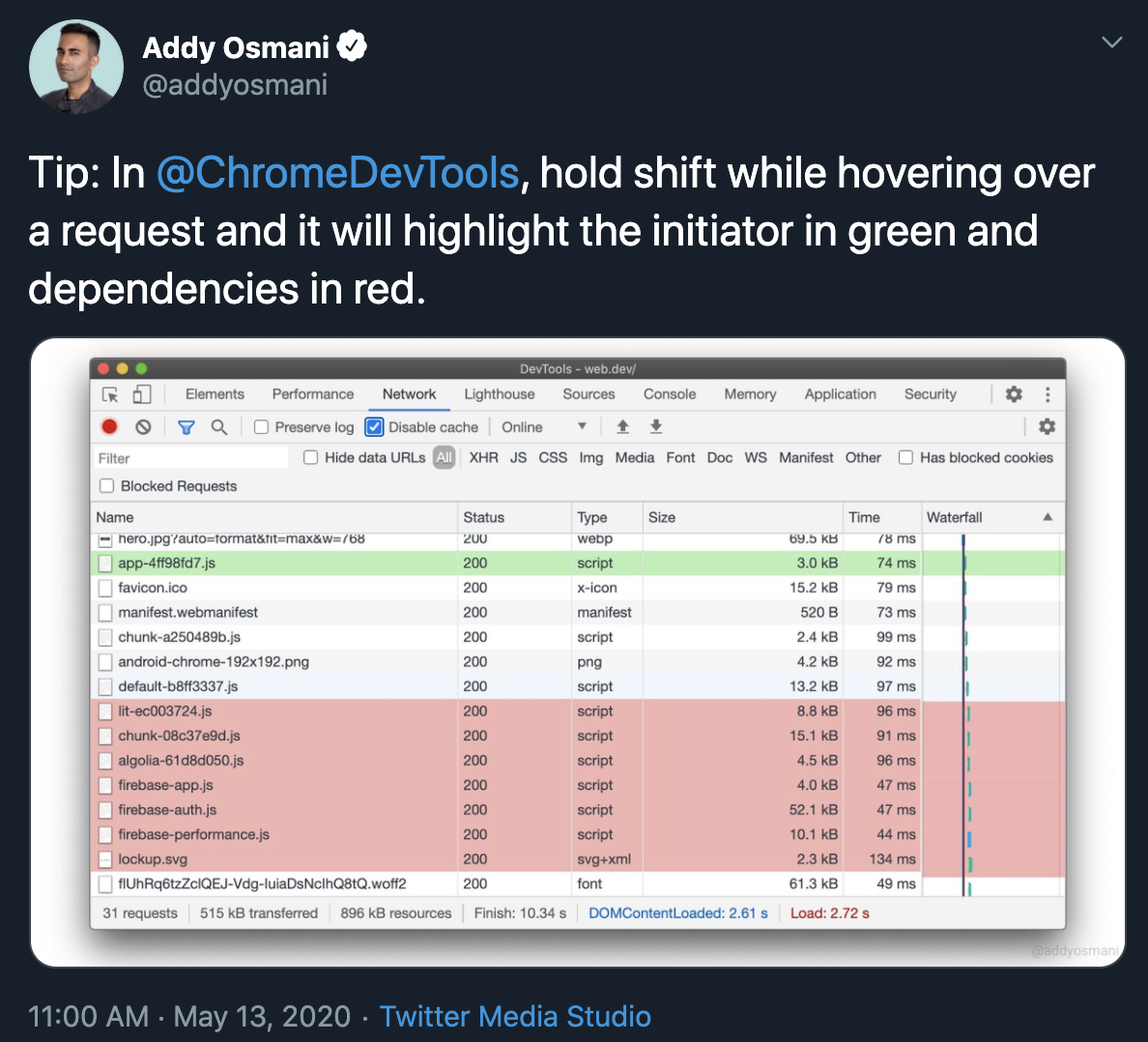
Task: Switch to the Lighthouse tab
Action: pos(500,394)
